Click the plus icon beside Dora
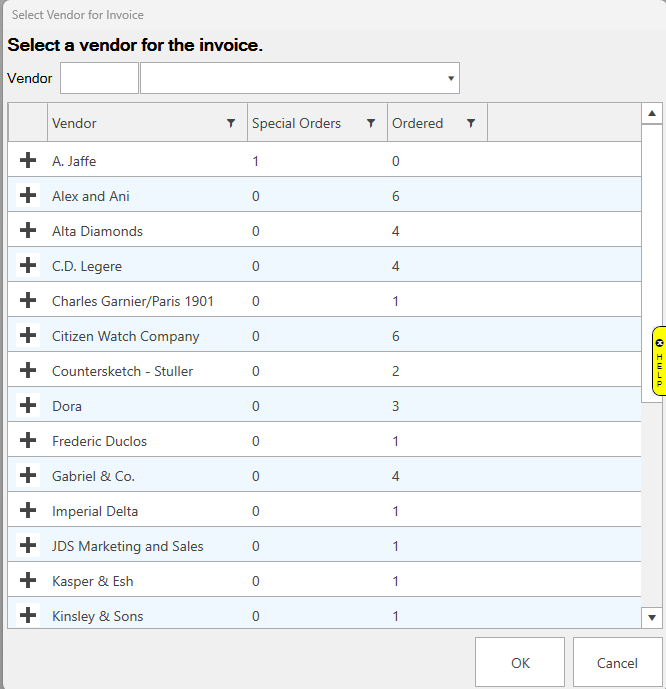The width and height of the screenshot is (666, 689). pyautogui.click(x=28, y=405)
